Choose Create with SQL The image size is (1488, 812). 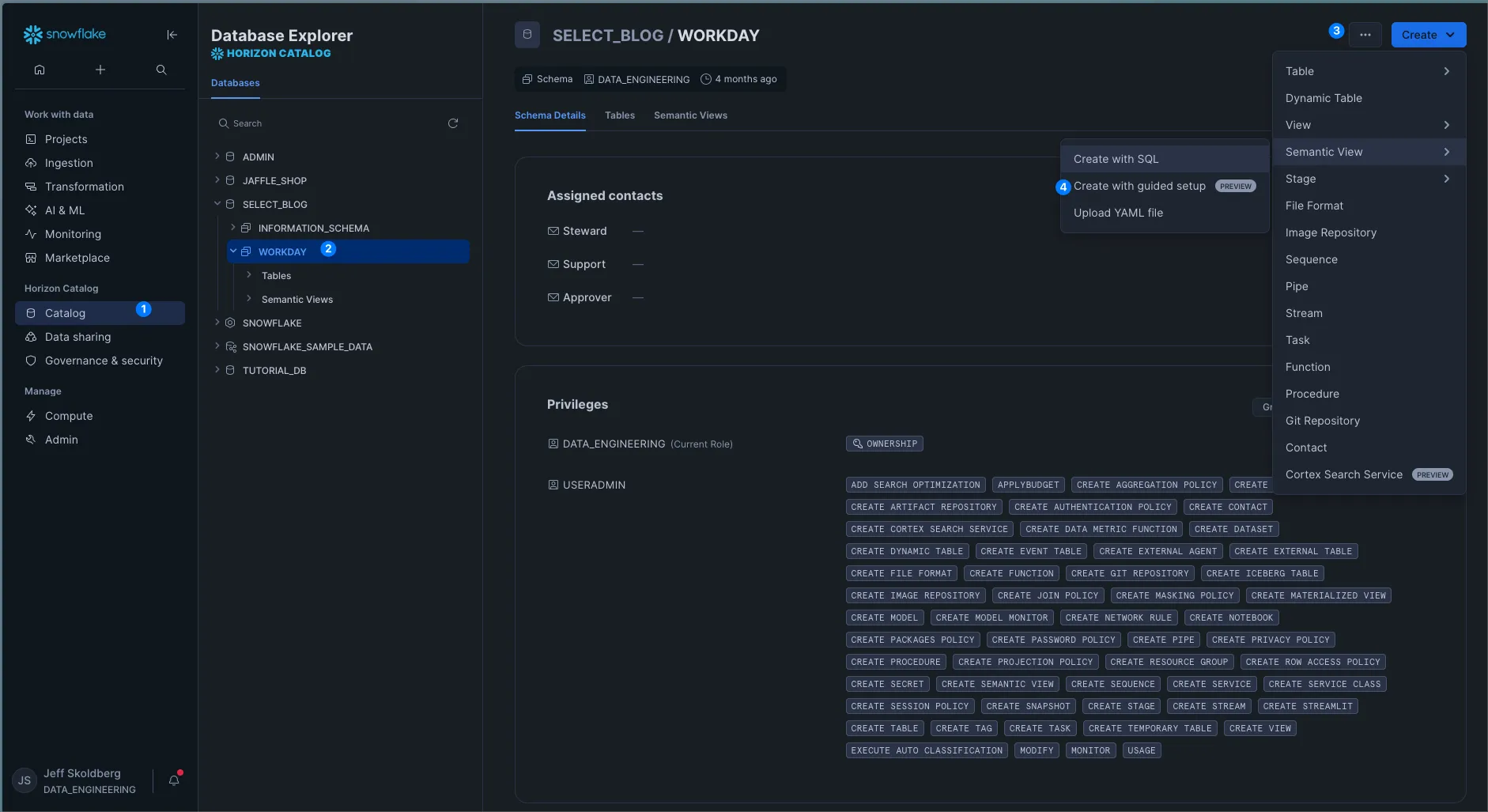[1165, 159]
